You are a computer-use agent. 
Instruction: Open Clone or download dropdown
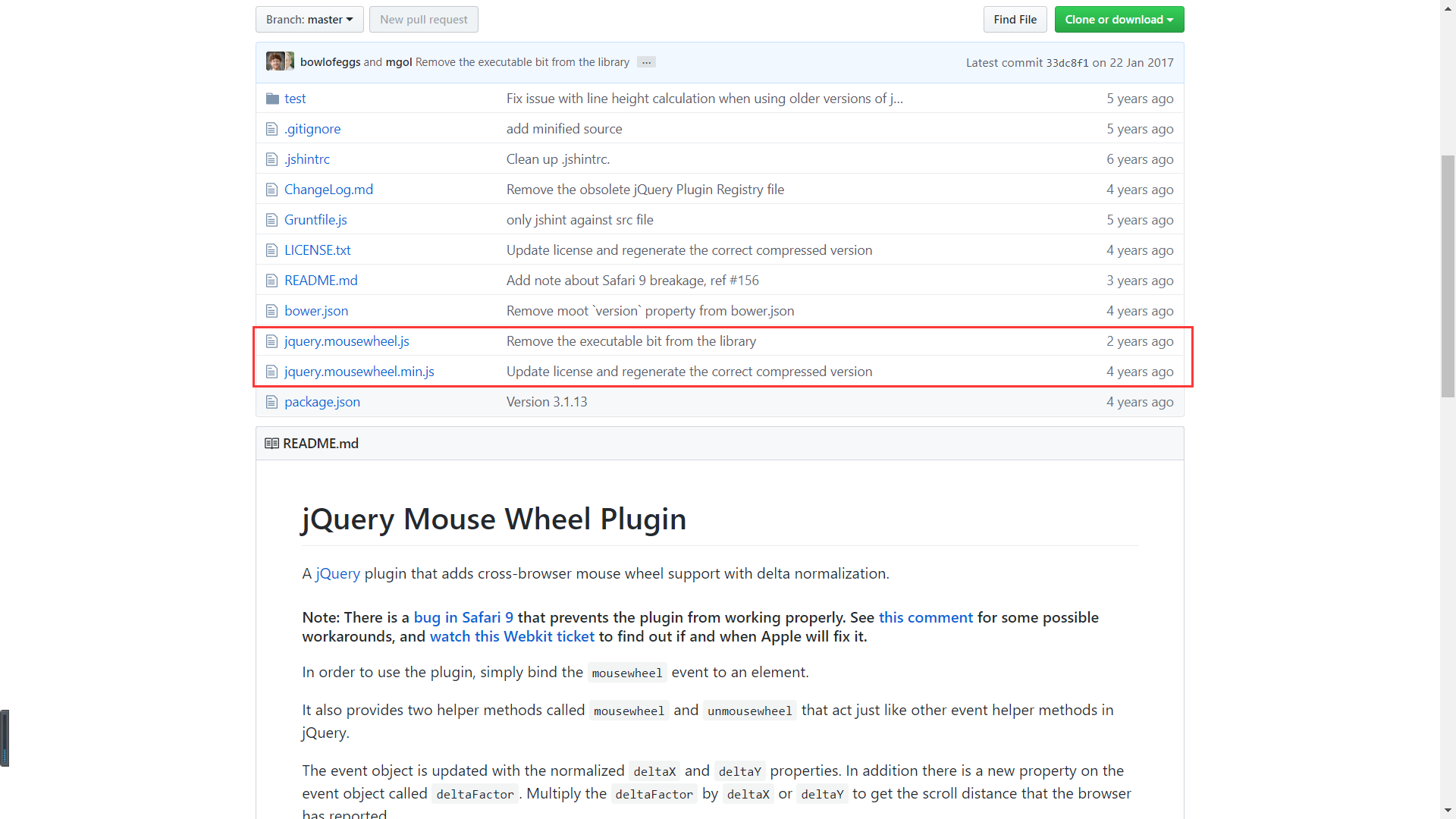(1119, 20)
